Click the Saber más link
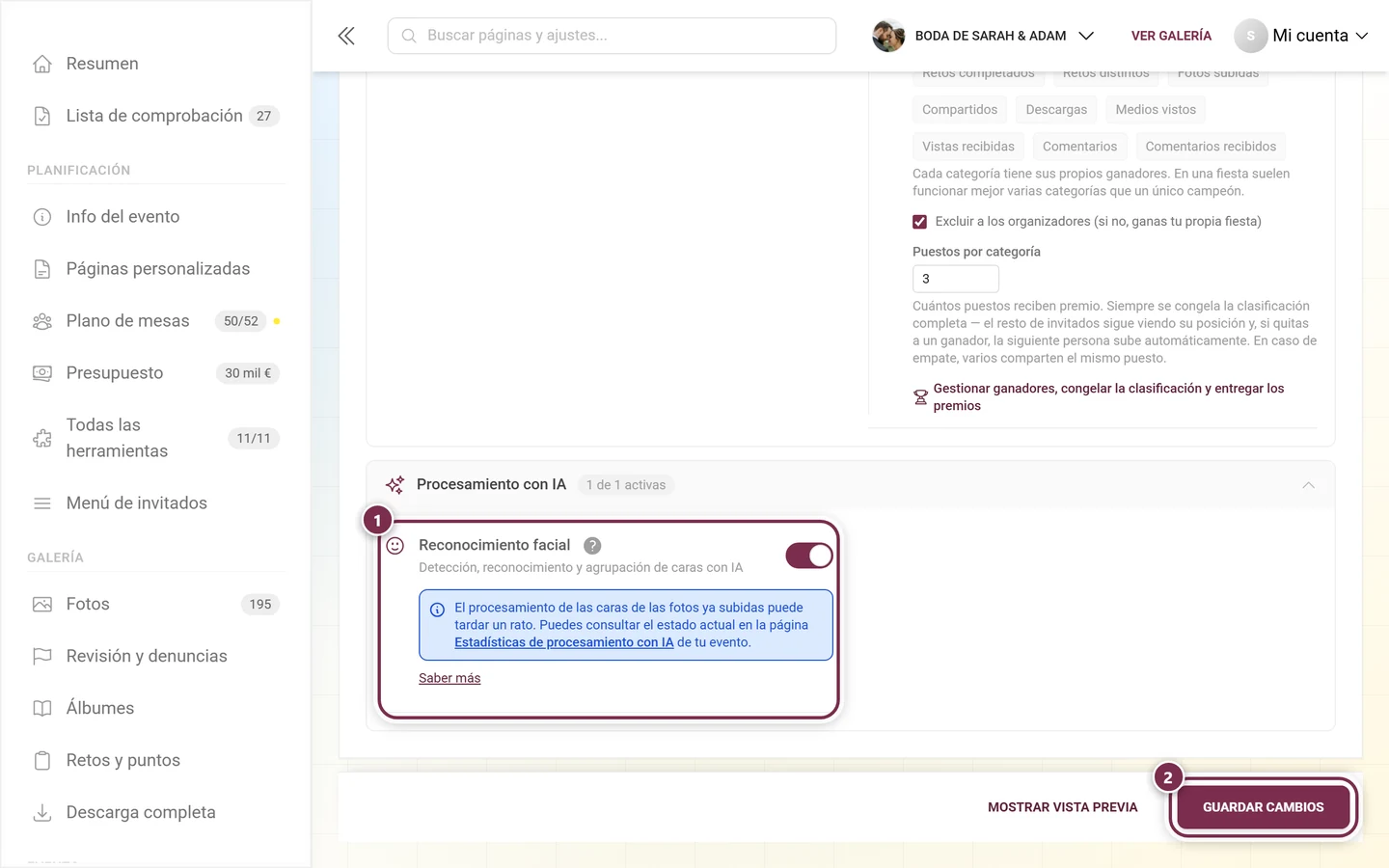This screenshot has height=868, width=1389. tap(449, 678)
